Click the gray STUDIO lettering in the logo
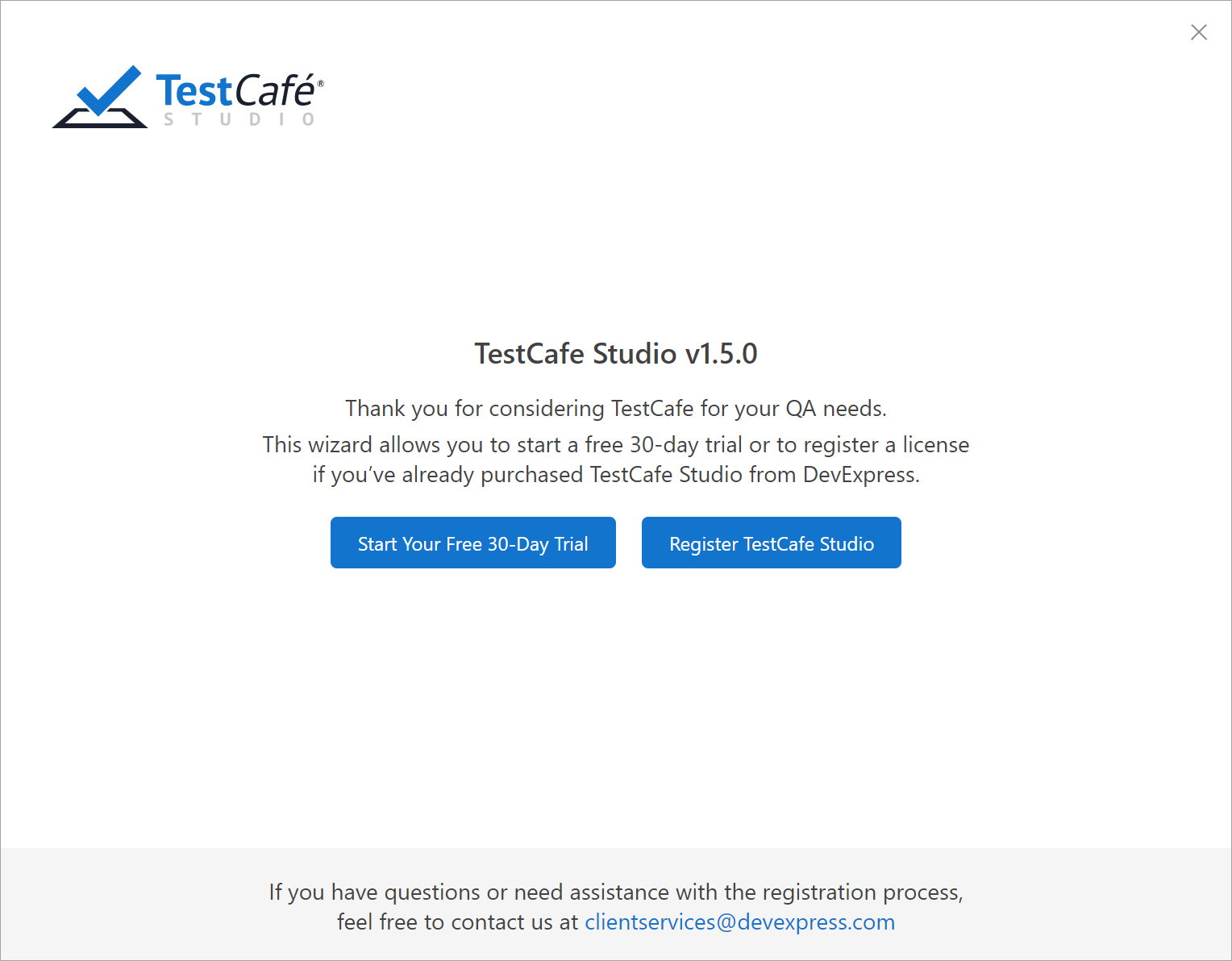This screenshot has height=961, width=1232. coord(239,119)
